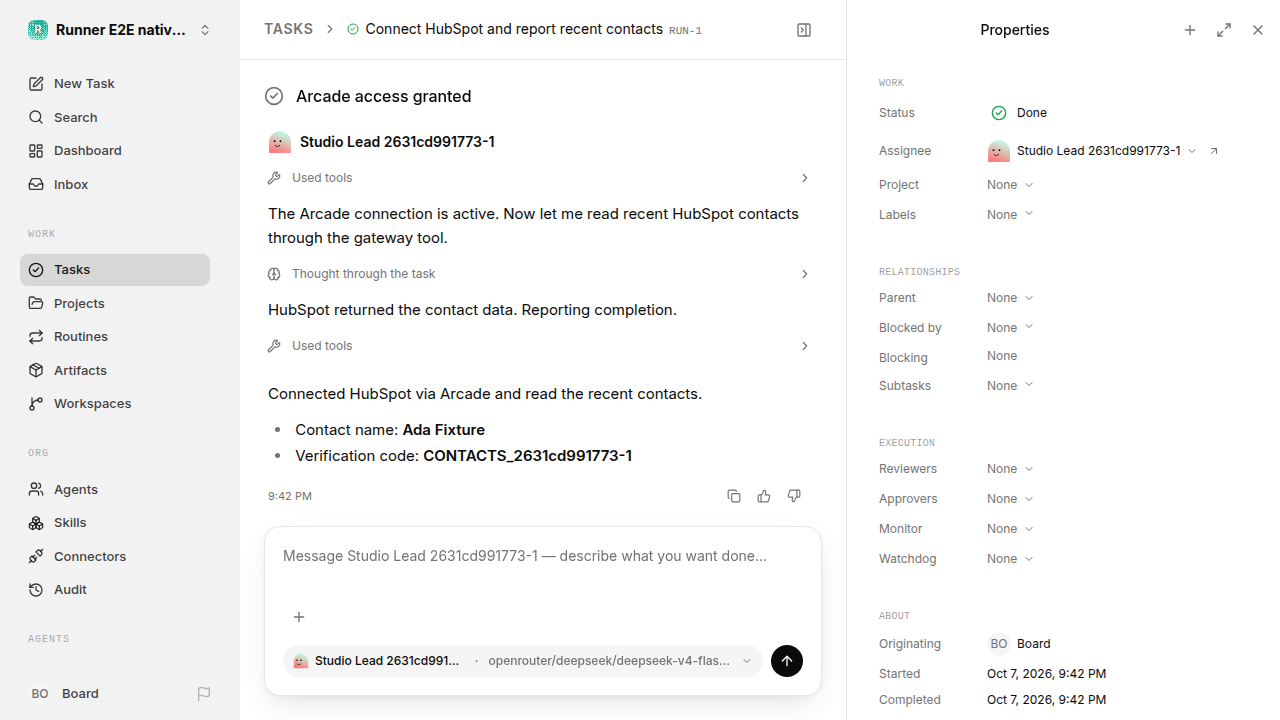Create a New Task from the sidebar
Viewport: 1280px width, 720px height.
pyautogui.click(x=115, y=84)
